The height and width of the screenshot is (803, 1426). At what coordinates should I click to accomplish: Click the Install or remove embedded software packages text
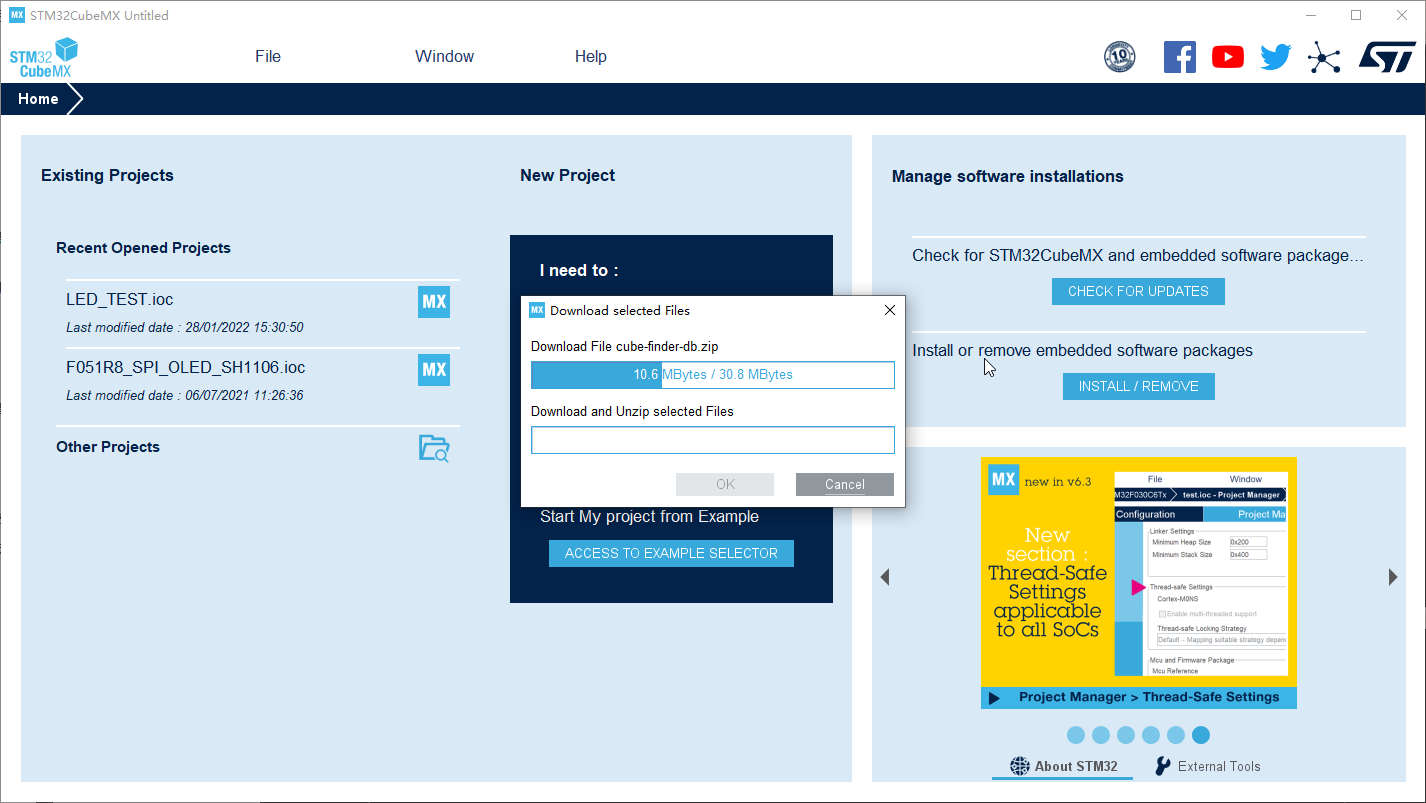pos(1083,351)
